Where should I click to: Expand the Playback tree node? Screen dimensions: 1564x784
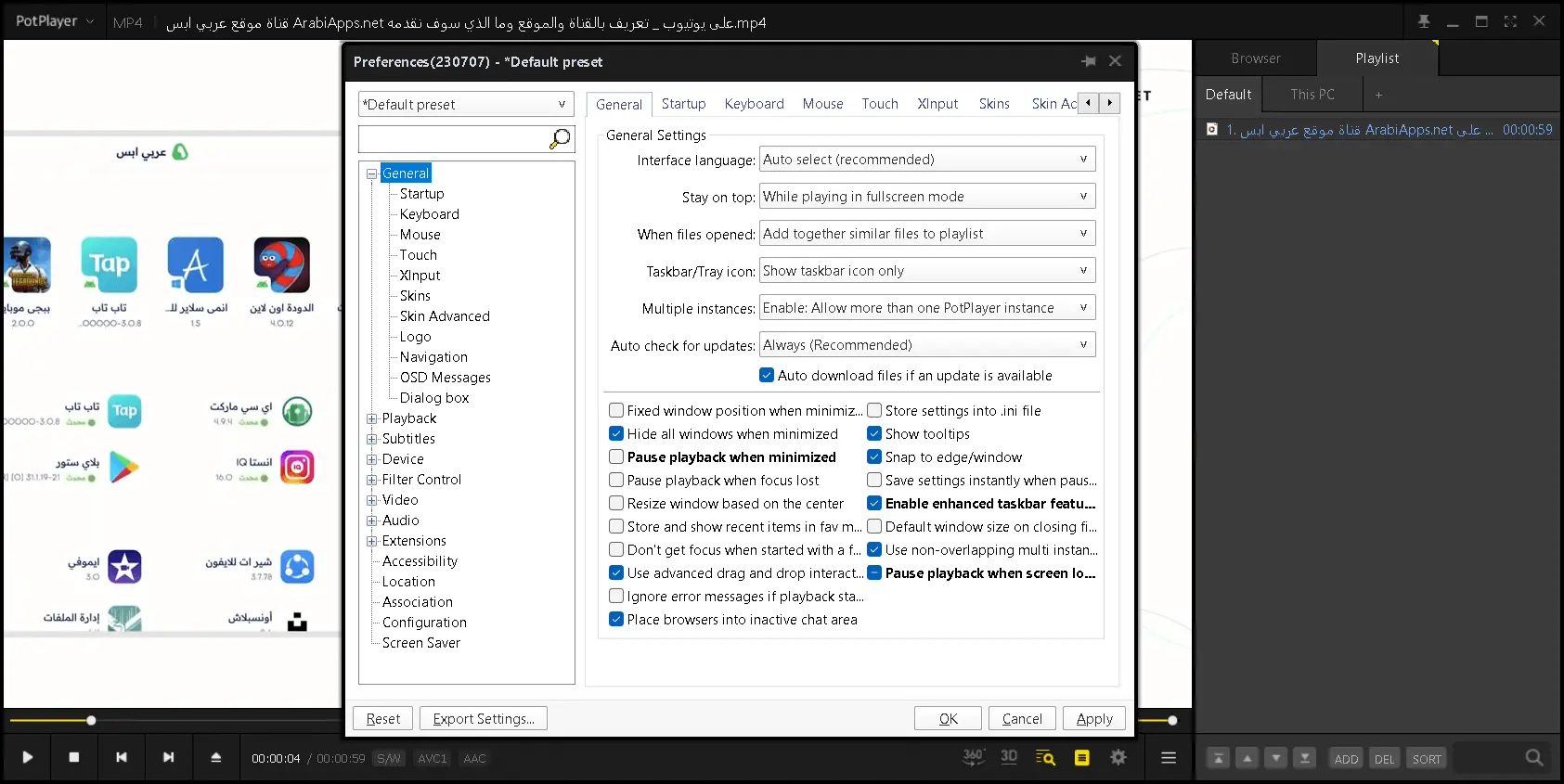tap(372, 418)
